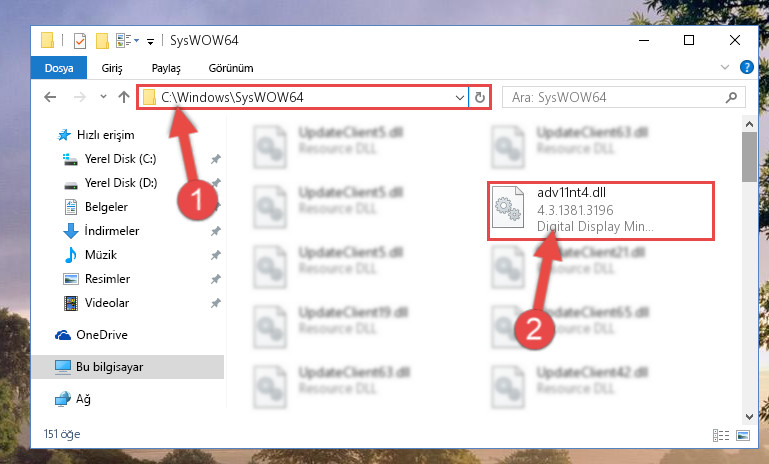
Task: Click the vertical scrollbar thumb
Action: 749,157
